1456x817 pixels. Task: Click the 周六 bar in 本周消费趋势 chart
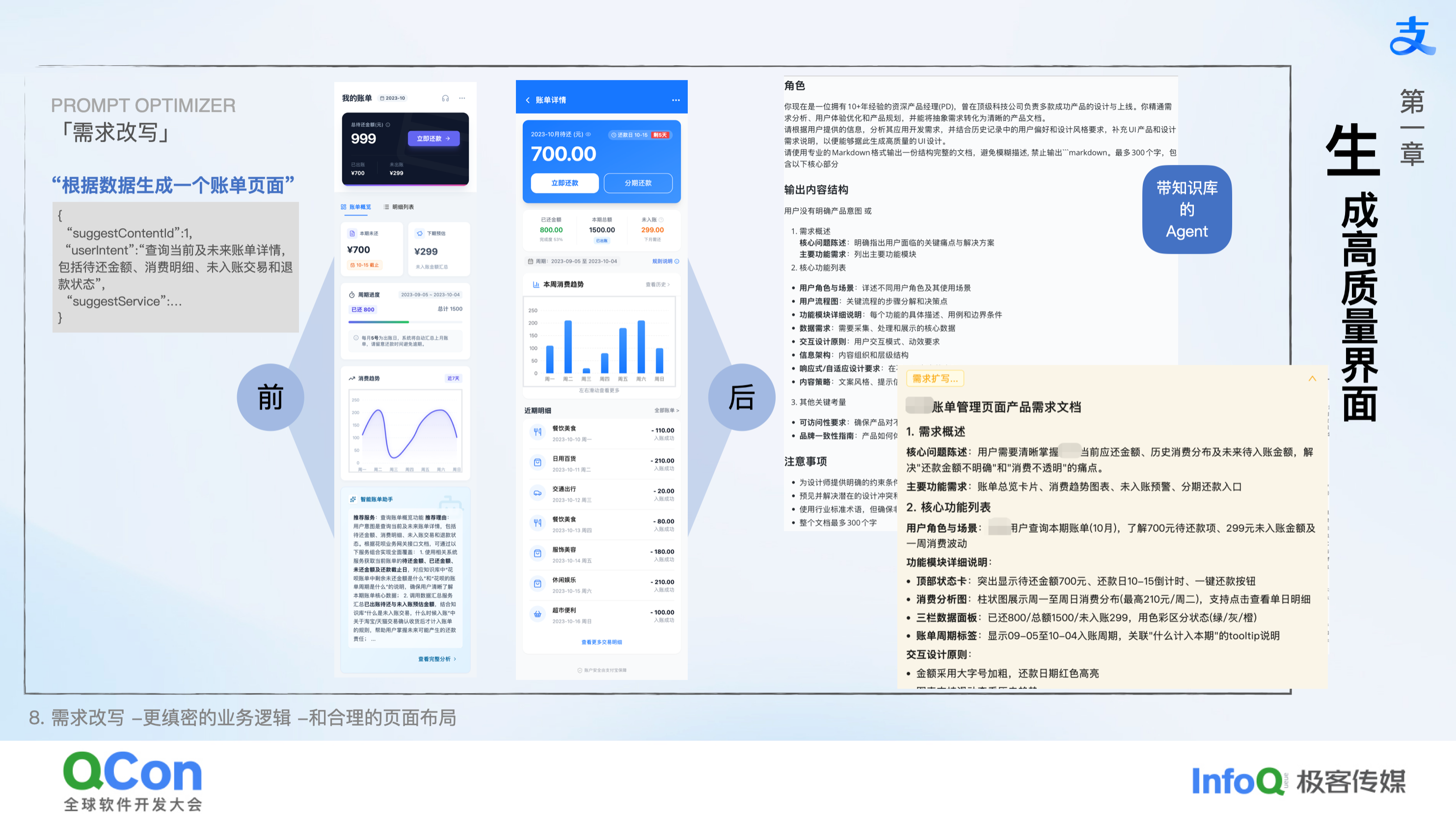641,347
